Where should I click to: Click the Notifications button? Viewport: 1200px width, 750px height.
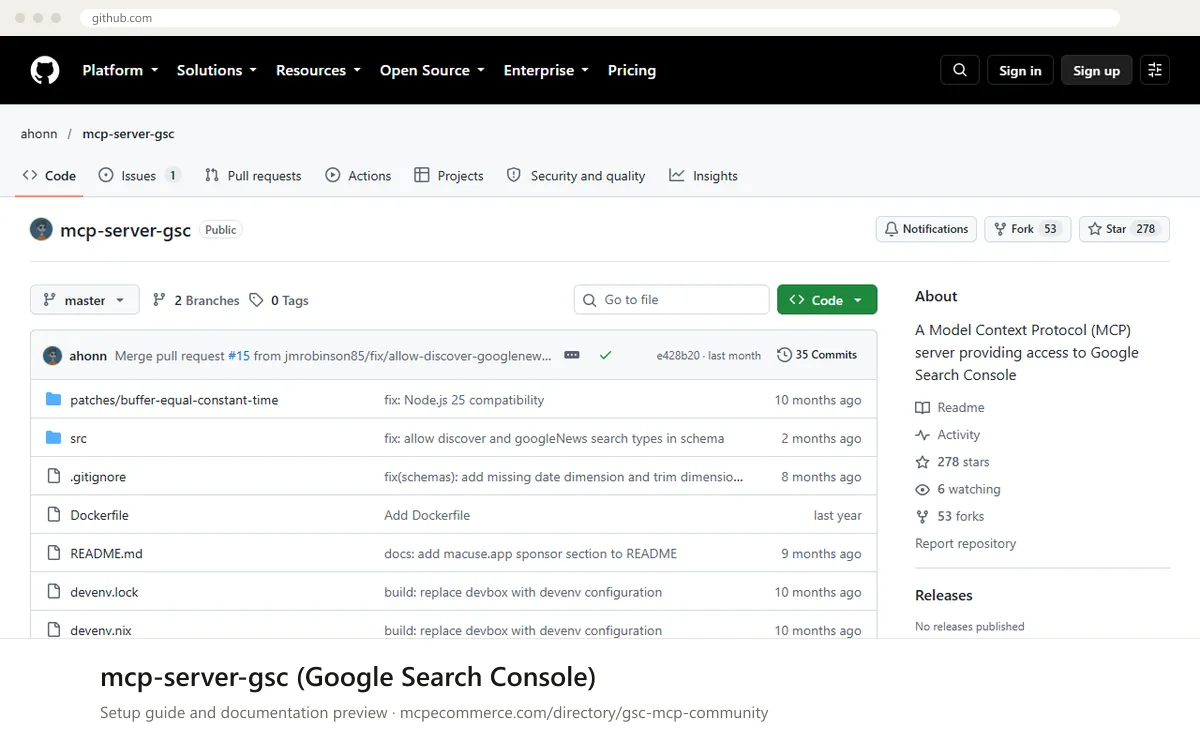(x=926, y=229)
